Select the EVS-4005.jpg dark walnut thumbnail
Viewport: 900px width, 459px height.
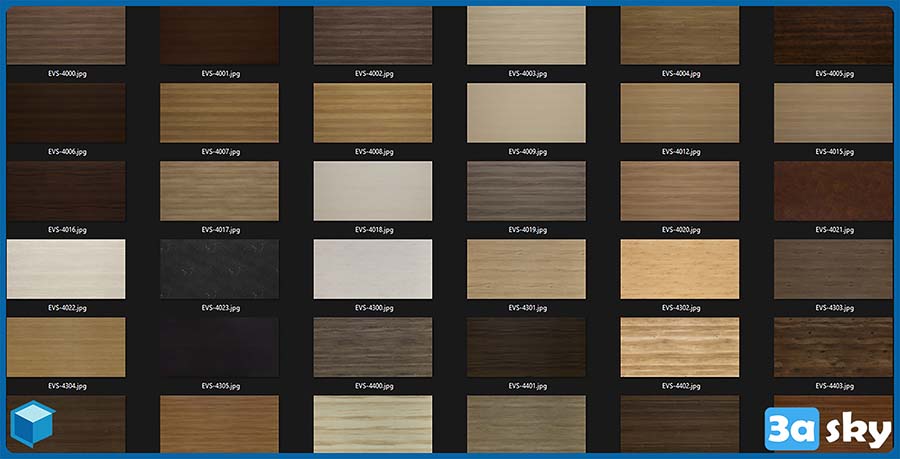tap(833, 36)
